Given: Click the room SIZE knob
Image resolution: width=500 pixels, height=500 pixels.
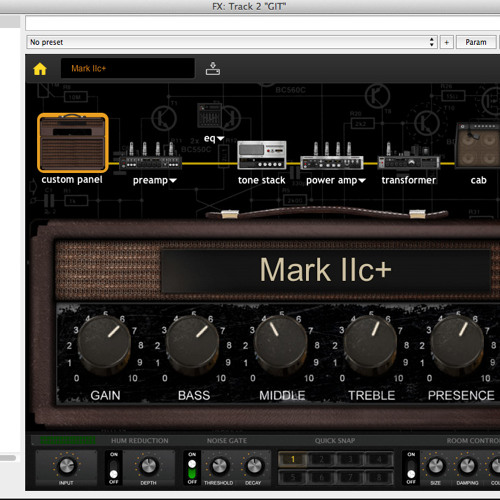Looking at the screenshot, I should pyautogui.click(x=436, y=466).
